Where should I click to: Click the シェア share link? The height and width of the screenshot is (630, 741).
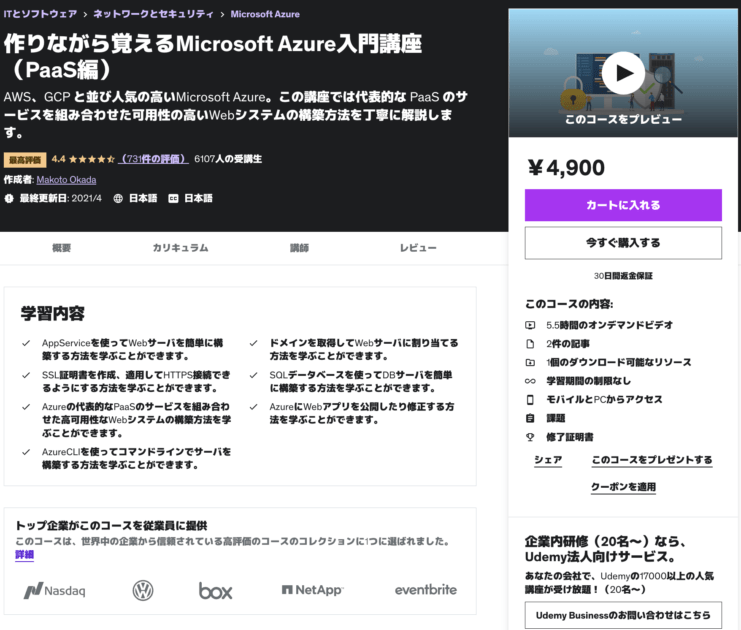548,460
